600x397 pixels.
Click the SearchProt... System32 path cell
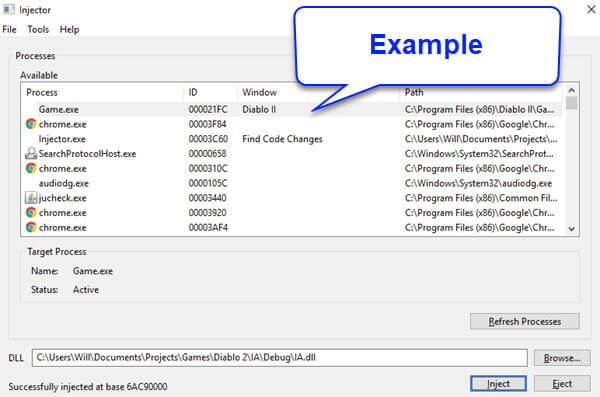[479, 154]
